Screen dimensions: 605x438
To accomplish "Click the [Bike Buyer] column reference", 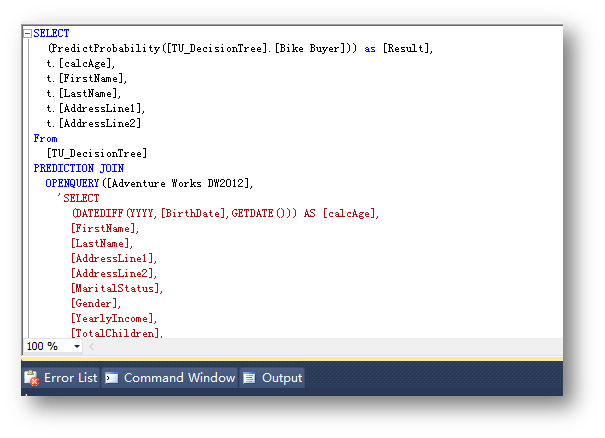I will click(309, 49).
